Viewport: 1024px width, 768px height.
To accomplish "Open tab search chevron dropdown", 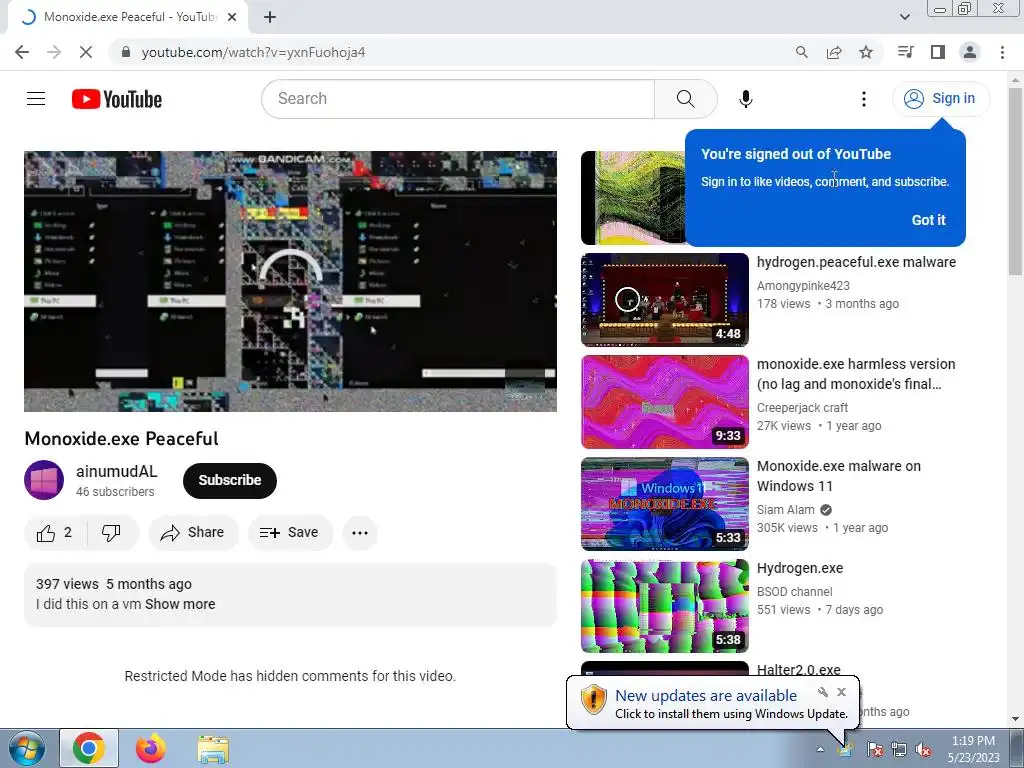I will pyautogui.click(x=905, y=17).
